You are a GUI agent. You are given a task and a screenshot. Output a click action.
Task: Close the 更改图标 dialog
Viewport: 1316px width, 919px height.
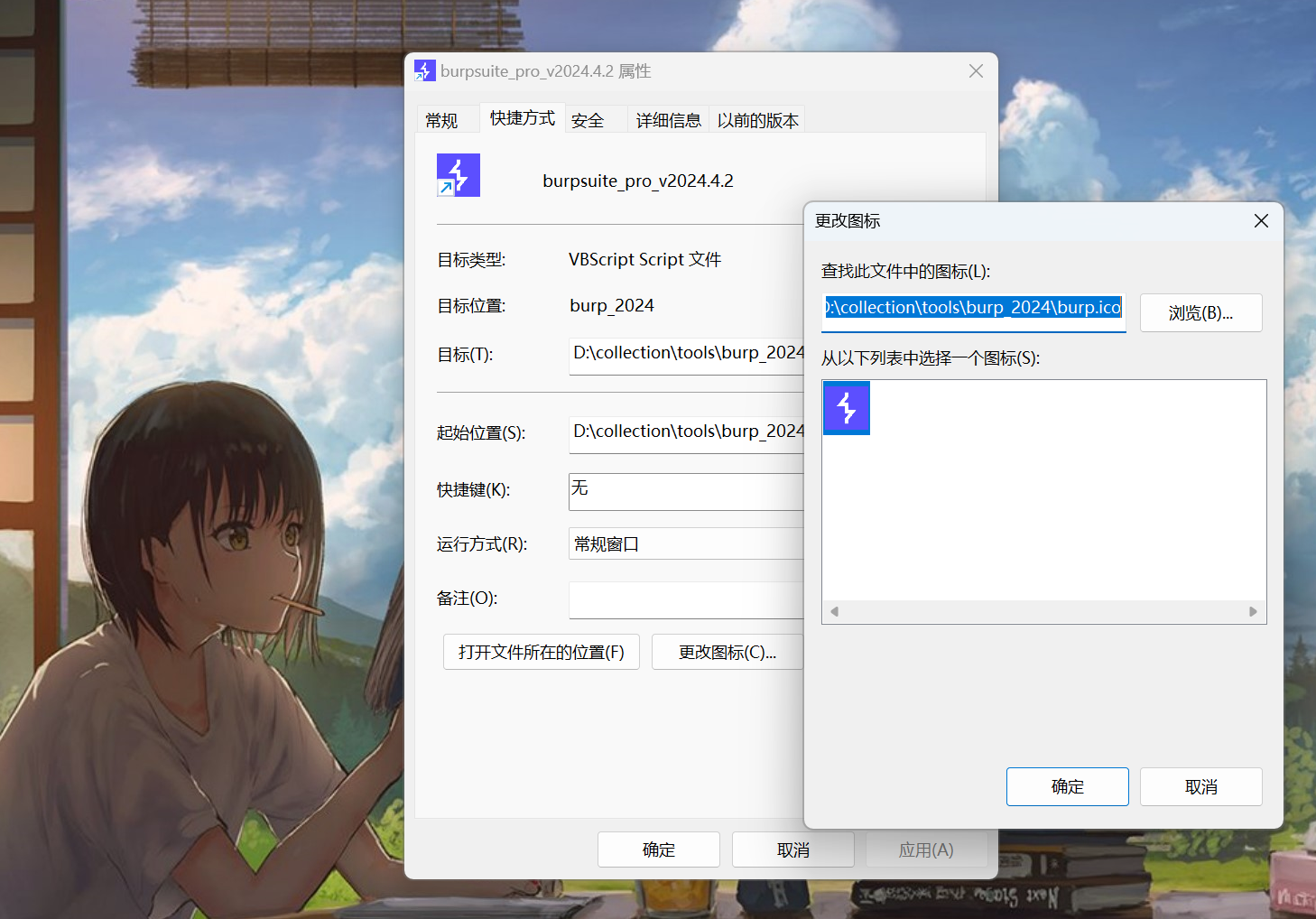(1261, 221)
